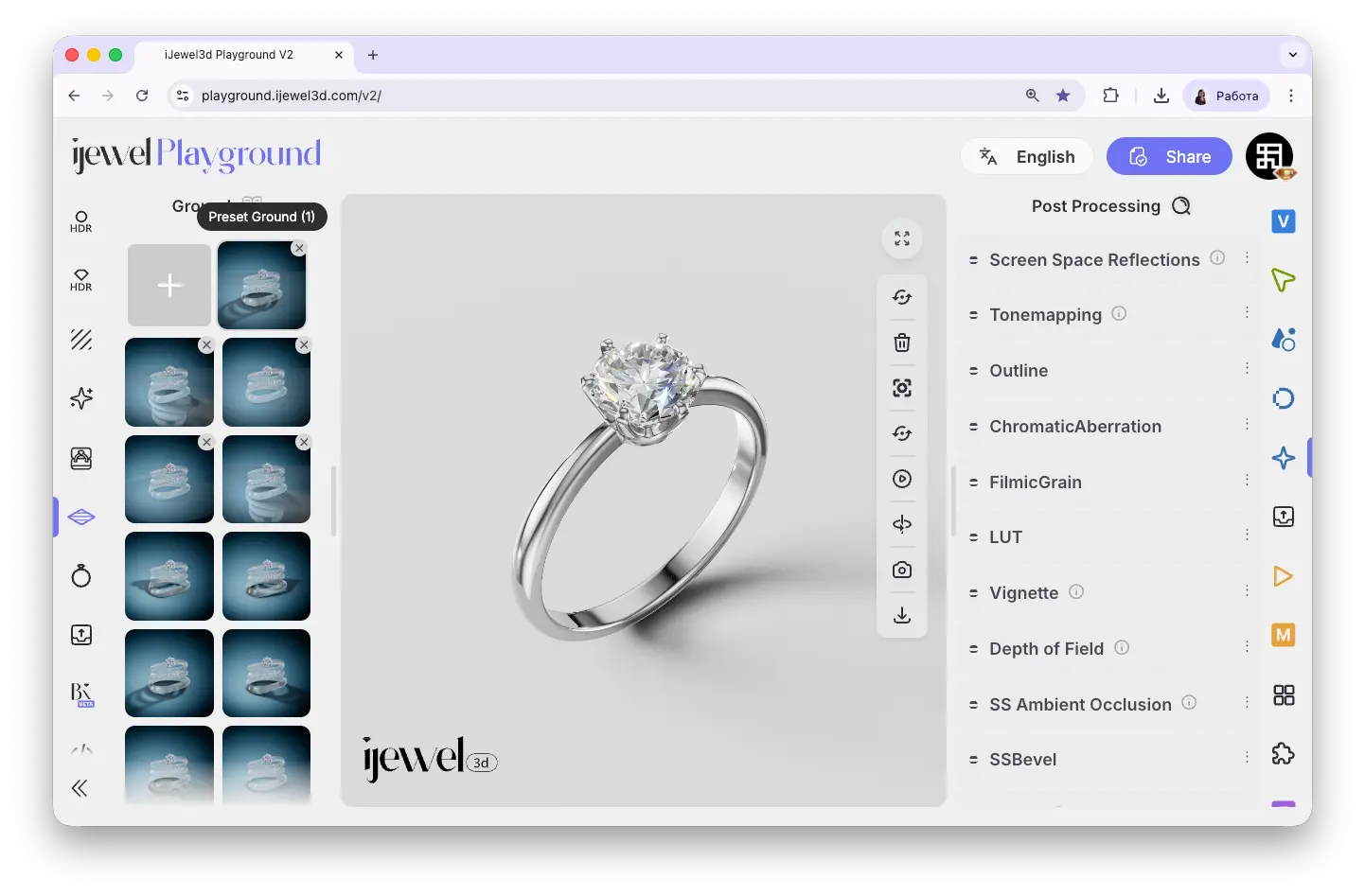Select the green cursor pointer icon in right sidebar
Image resolution: width=1365 pixels, height=896 pixels.
[1284, 280]
